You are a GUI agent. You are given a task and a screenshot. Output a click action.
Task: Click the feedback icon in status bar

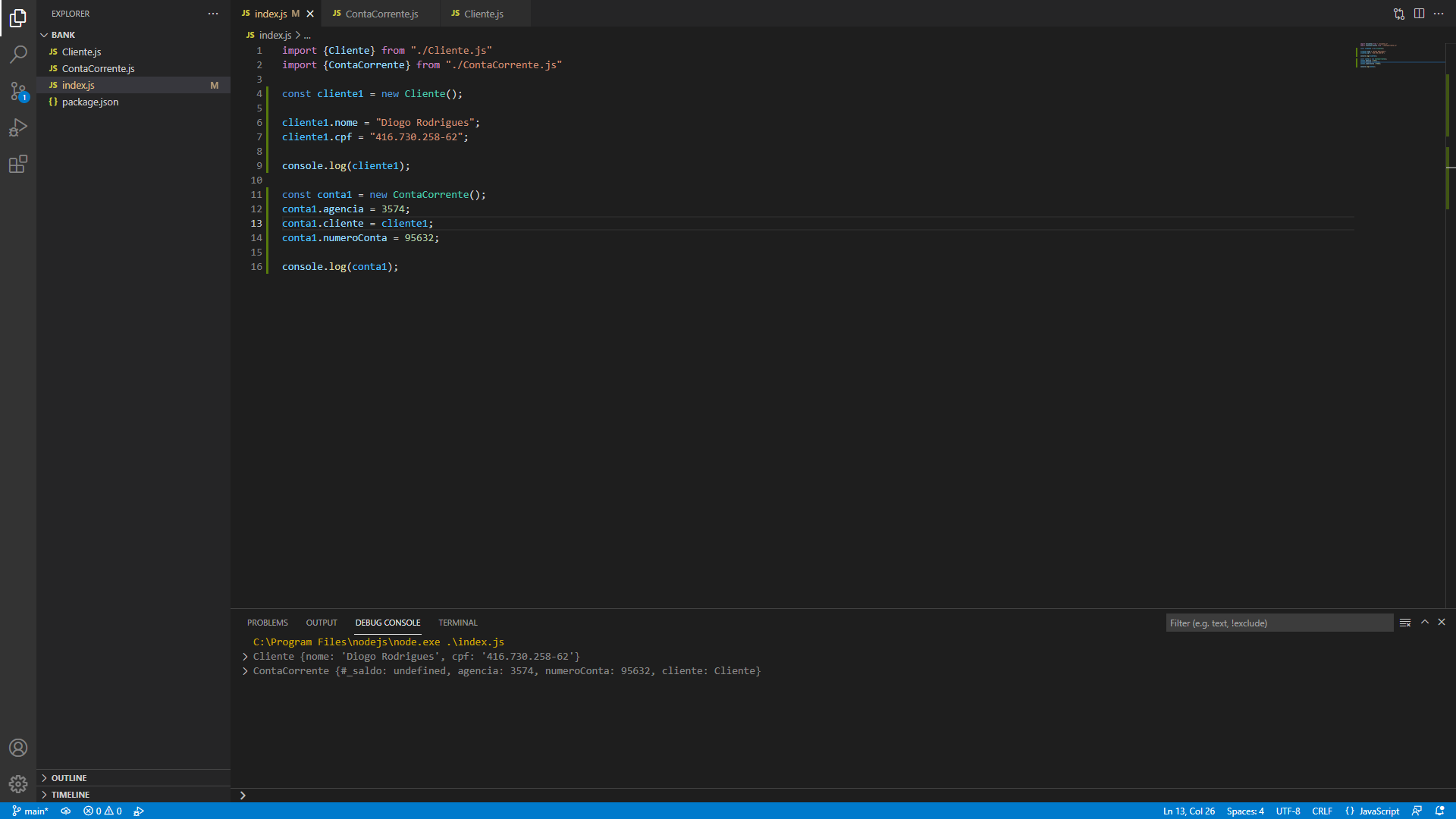pyautogui.click(x=1417, y=811)
